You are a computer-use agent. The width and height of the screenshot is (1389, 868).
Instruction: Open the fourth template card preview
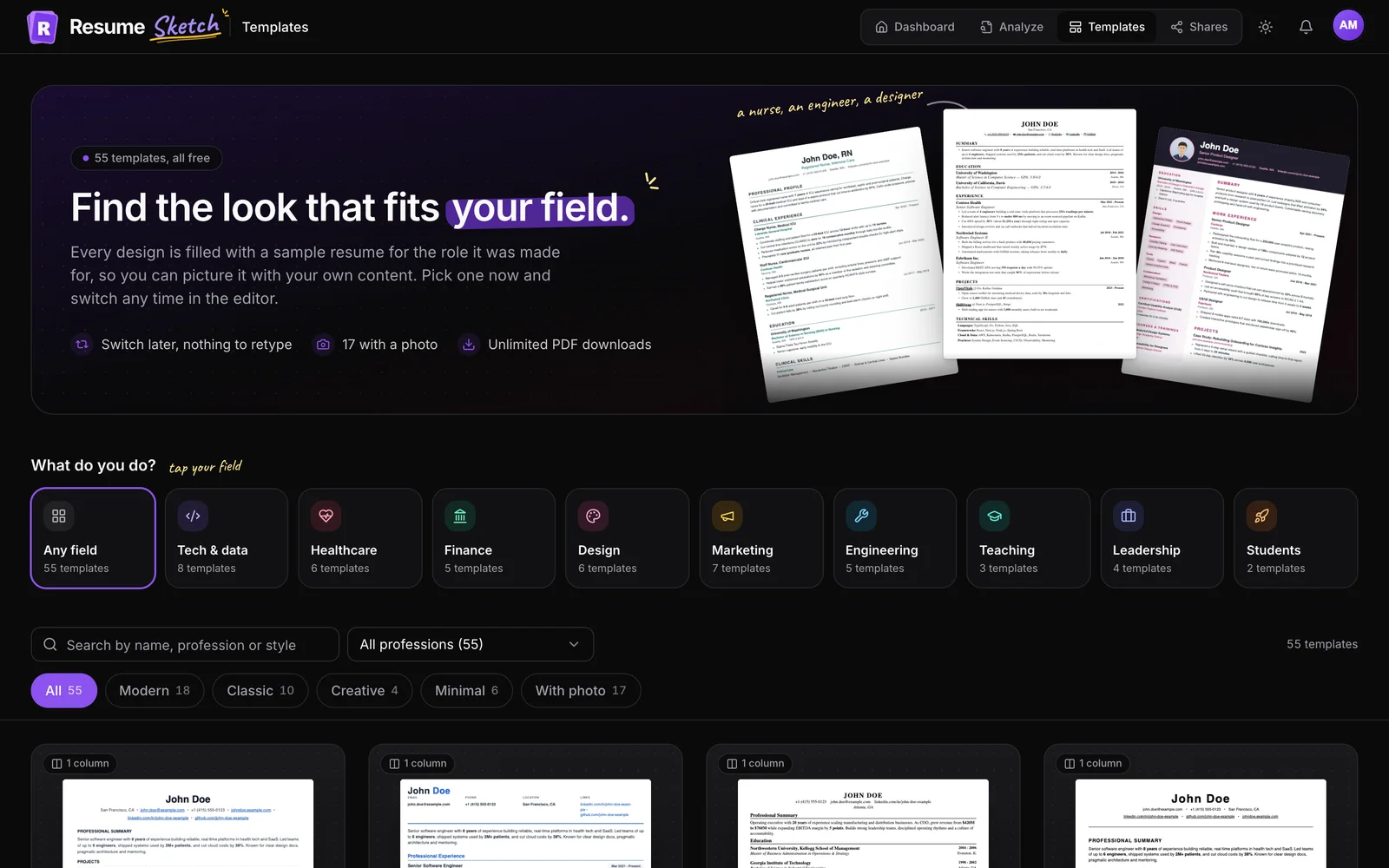tap(1201, 823)
